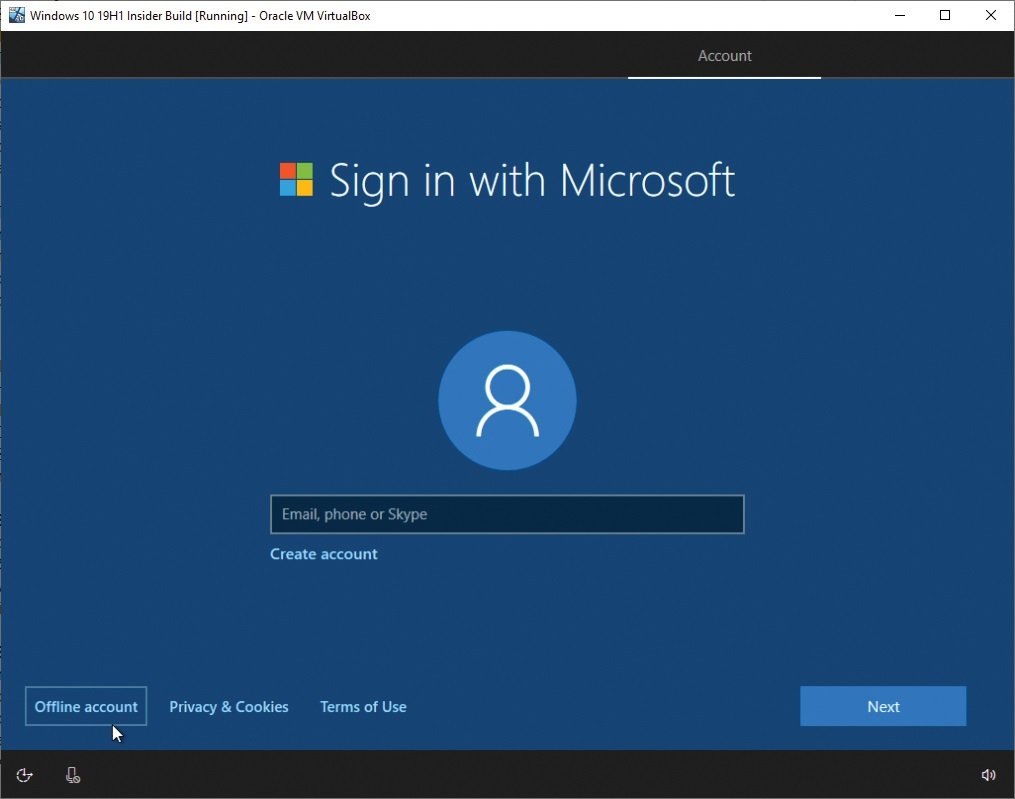Image resolution: width=1015 pixels, height=799 pixels.
Task: Maximize the VirtualBox window
Action: [945, 15]
